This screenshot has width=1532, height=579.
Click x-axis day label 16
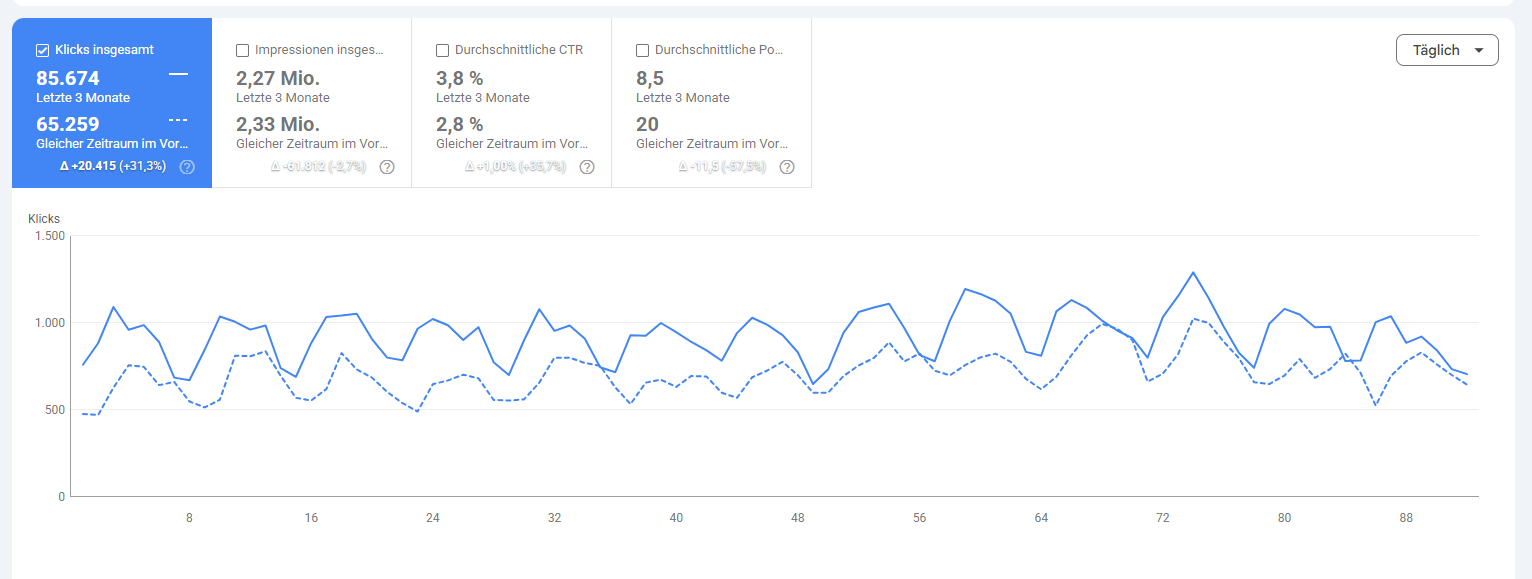point(311,518)
